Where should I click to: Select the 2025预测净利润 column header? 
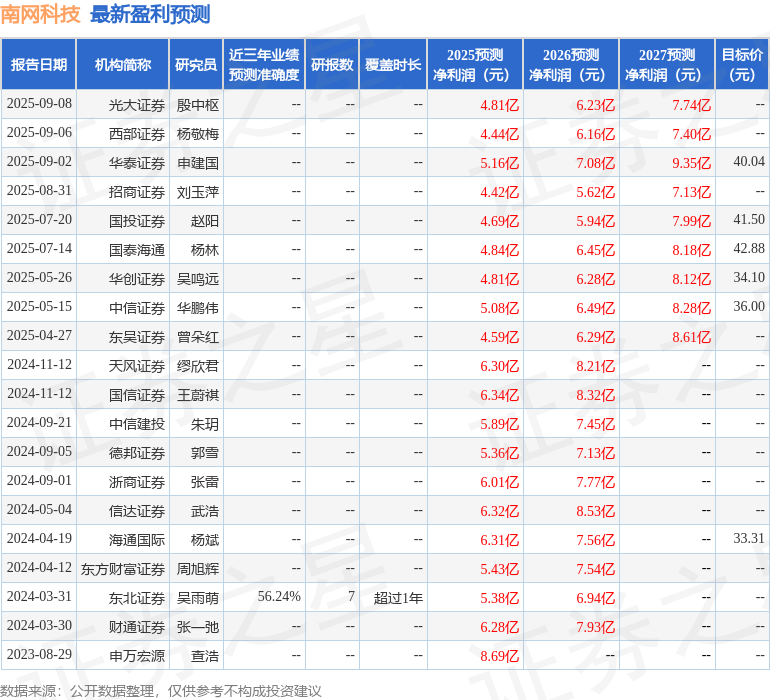coord(474,65)
